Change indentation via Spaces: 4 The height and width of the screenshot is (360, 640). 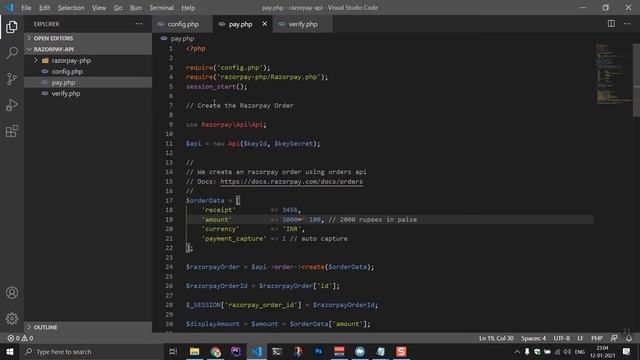533,338
